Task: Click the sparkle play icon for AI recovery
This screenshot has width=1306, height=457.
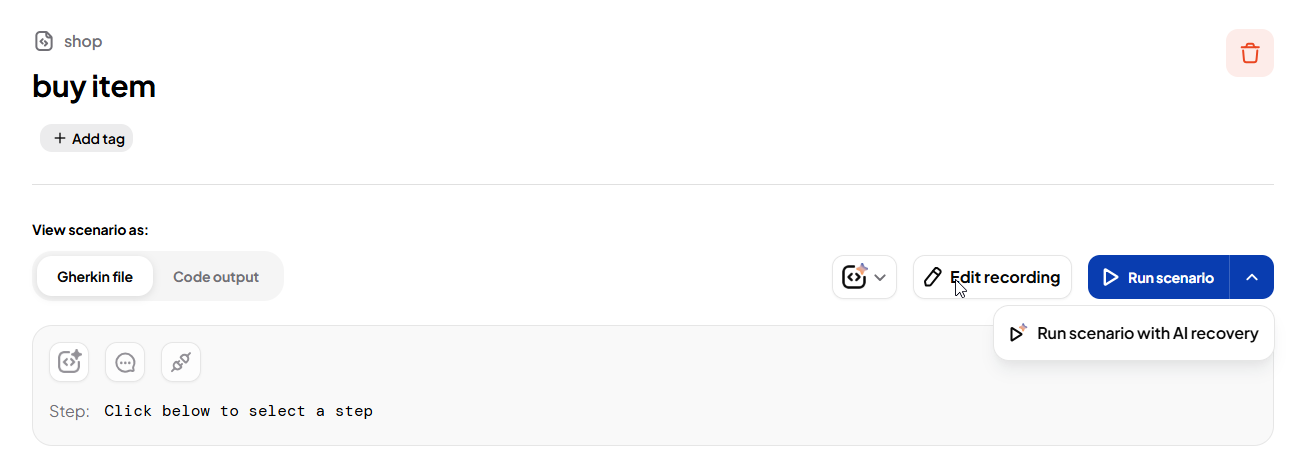Action: (1018, 333)
